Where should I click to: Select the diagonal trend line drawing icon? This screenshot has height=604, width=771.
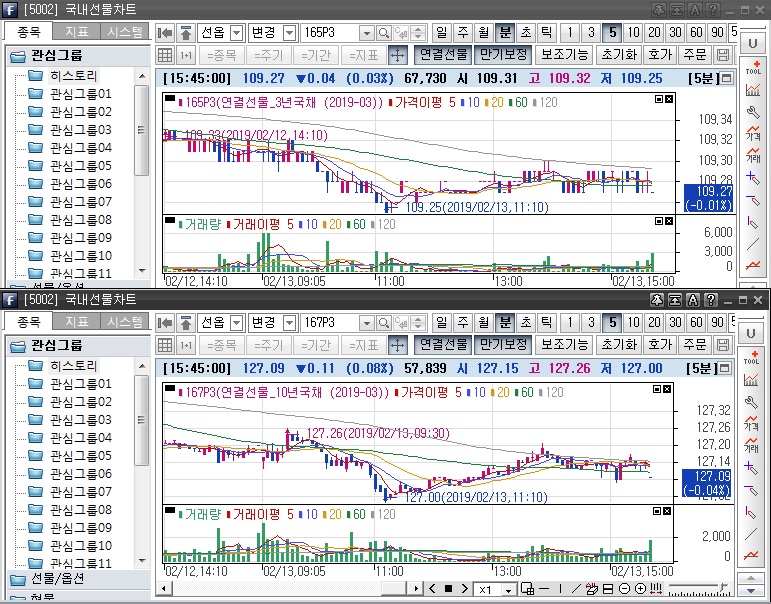pos(576,589)
